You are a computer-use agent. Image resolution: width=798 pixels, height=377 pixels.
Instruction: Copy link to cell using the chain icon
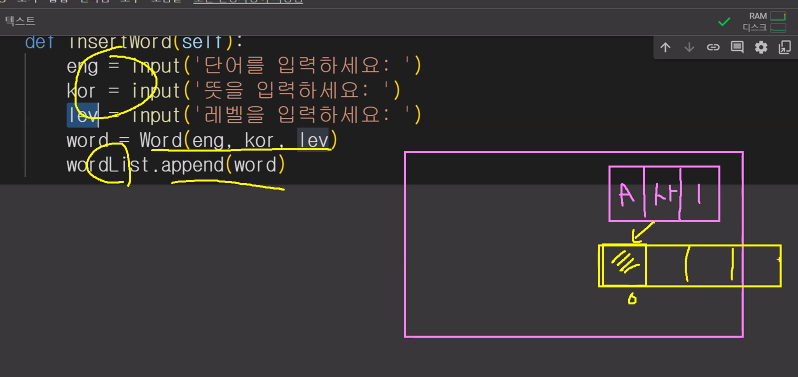[713, 47]
